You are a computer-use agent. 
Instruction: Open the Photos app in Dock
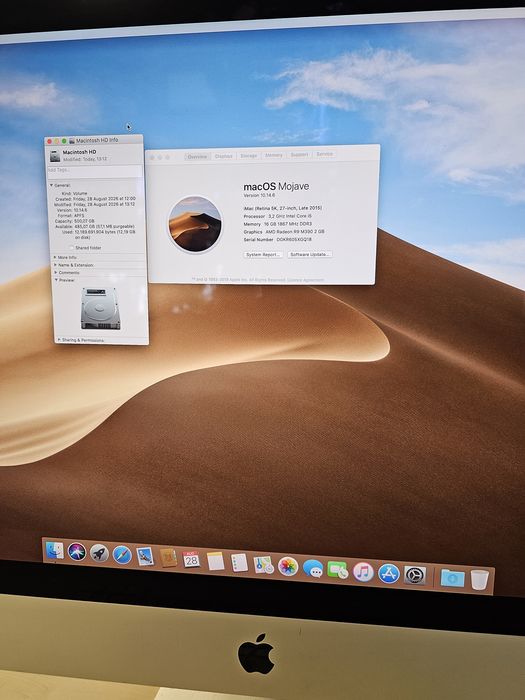point(288,566)
